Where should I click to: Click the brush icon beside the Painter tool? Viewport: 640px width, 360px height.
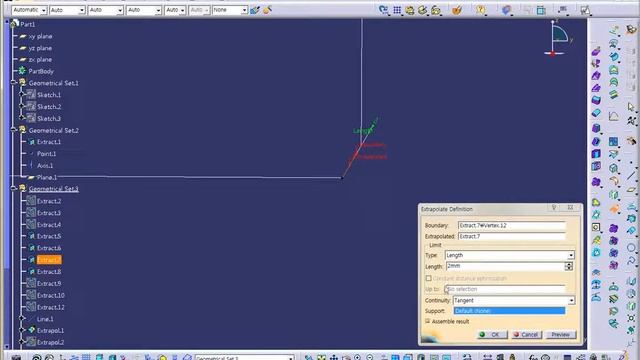[267, 10]
